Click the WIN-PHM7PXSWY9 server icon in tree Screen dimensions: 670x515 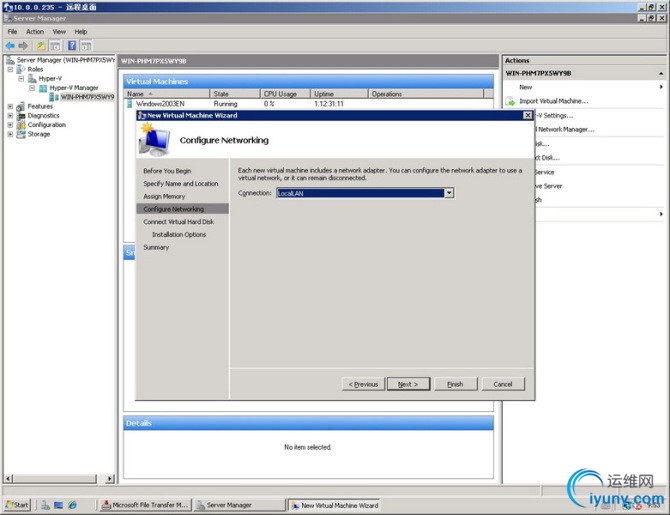point(54,97)
